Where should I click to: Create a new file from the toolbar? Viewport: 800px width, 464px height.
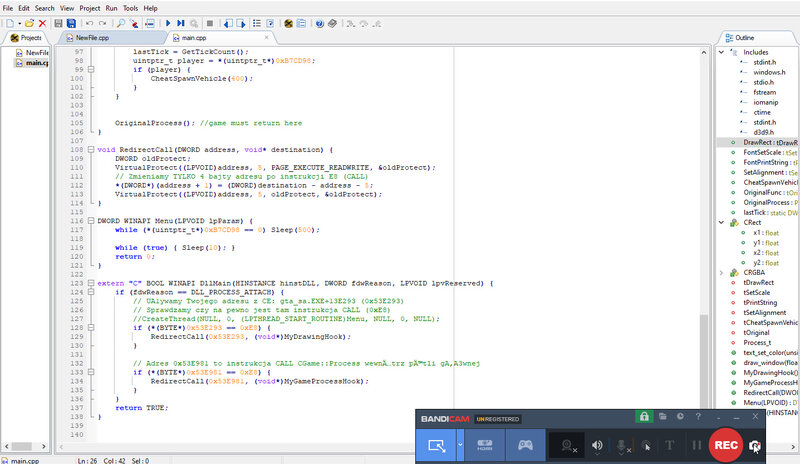tap(10, 23)
